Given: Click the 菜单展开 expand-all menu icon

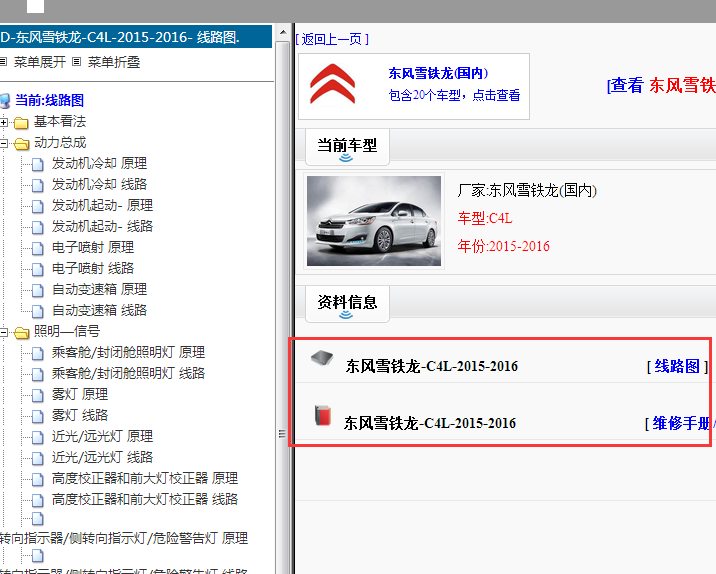Looking at the screenshot, I should click(x=3, y=62).
